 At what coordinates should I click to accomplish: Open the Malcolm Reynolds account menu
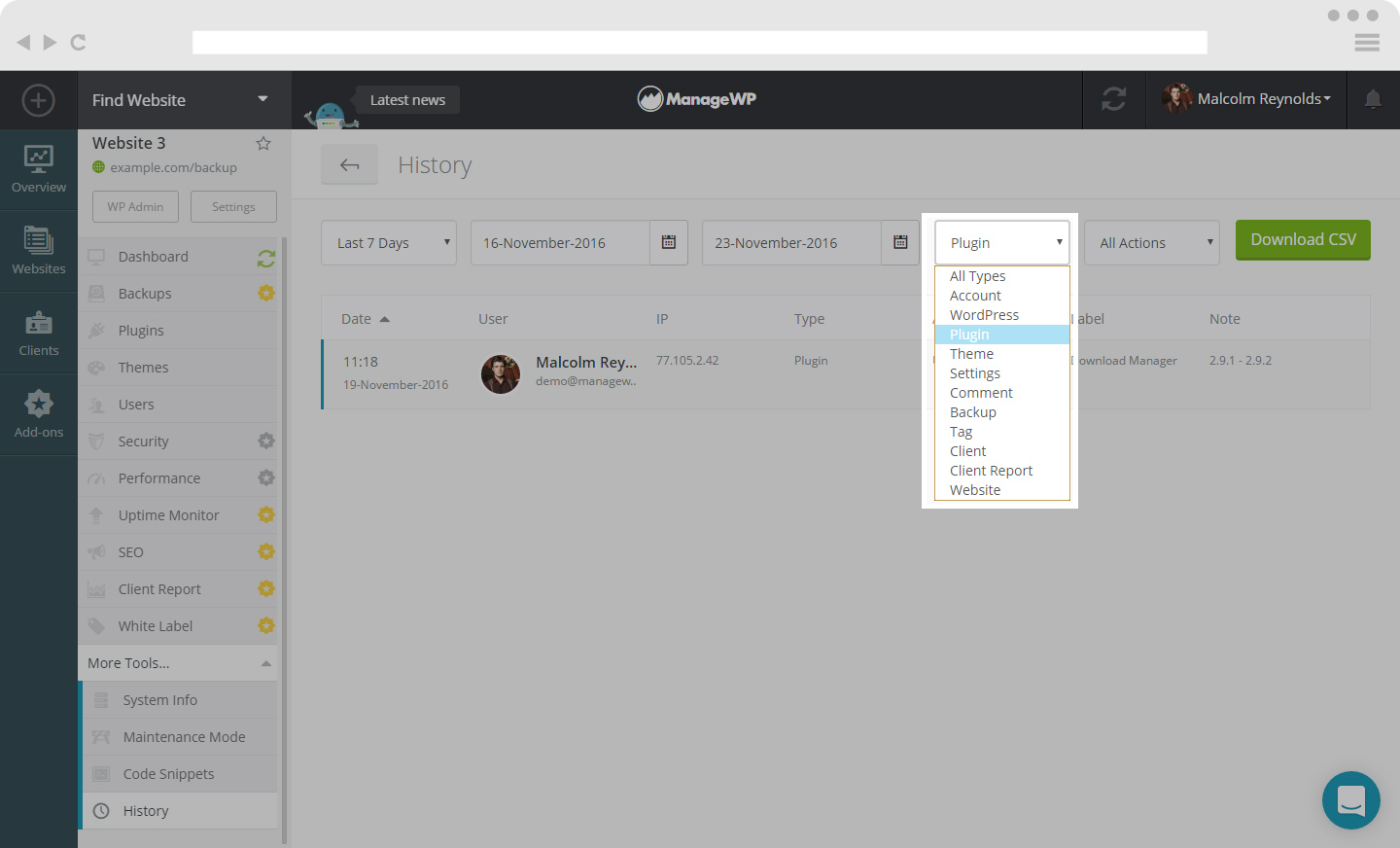[1246, 99]
